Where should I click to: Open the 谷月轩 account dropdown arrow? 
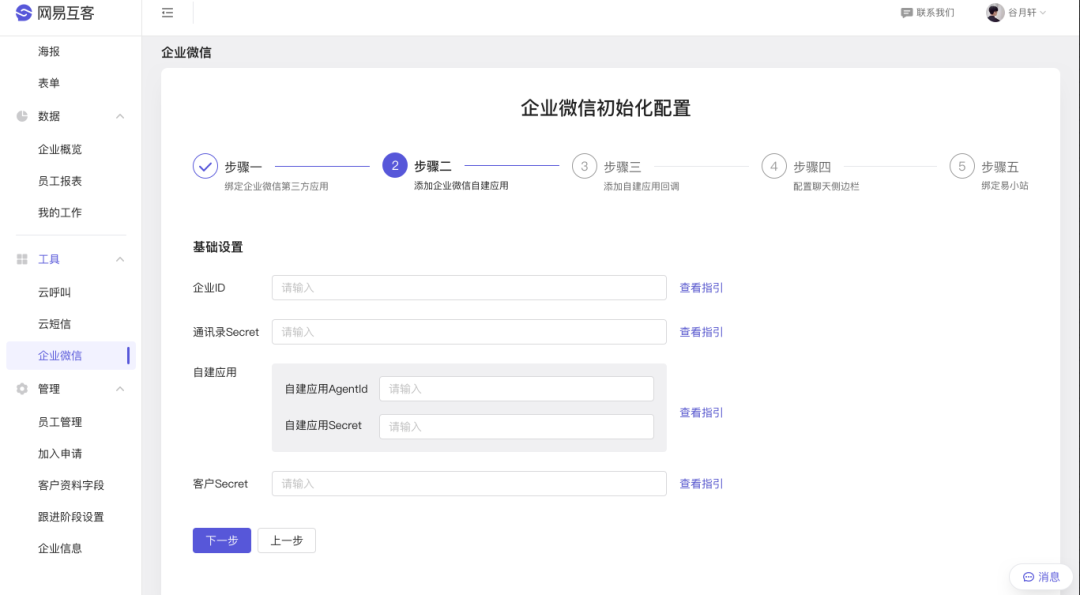coord(1043,13)
